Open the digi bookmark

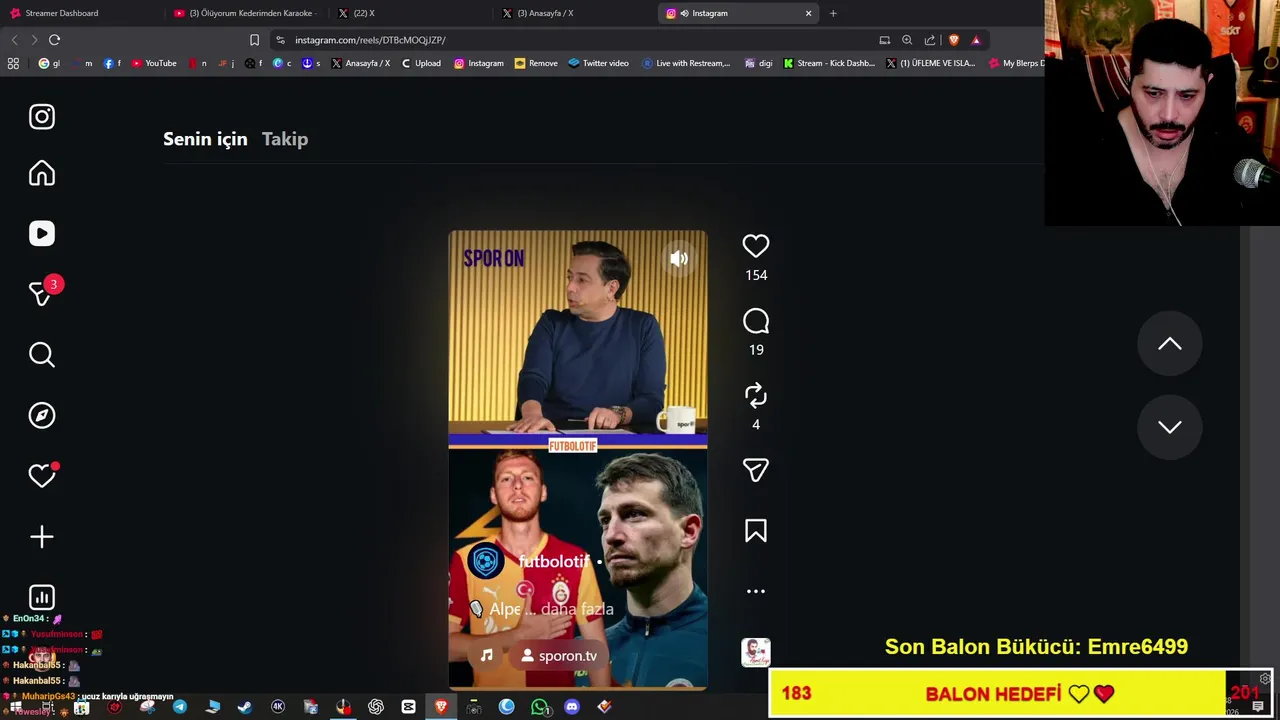(758, 63)
